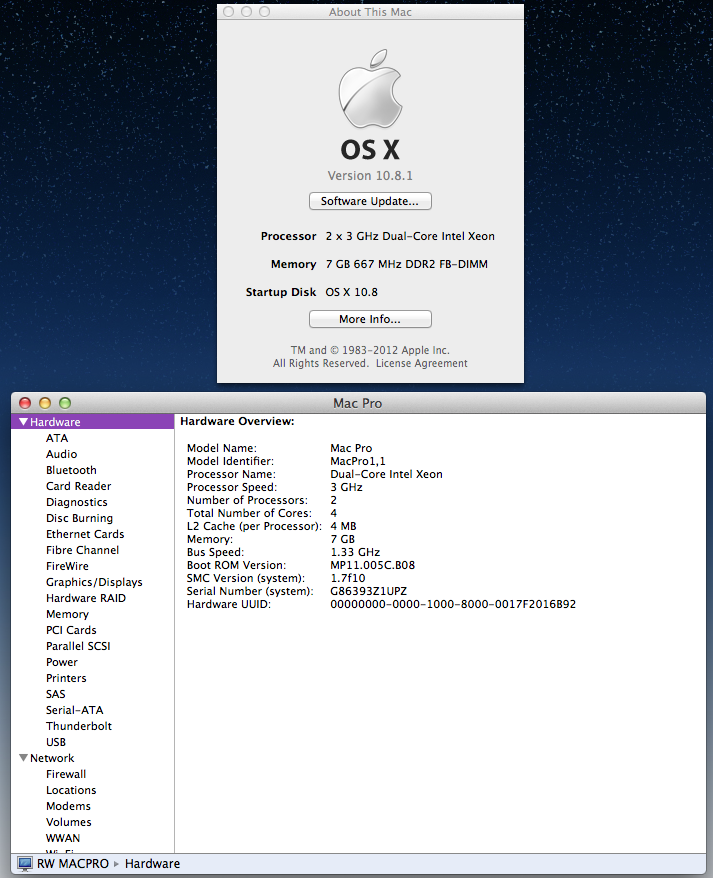Select FireWire in the sidebar
713x878 pixels.
[x=67, y=566]
